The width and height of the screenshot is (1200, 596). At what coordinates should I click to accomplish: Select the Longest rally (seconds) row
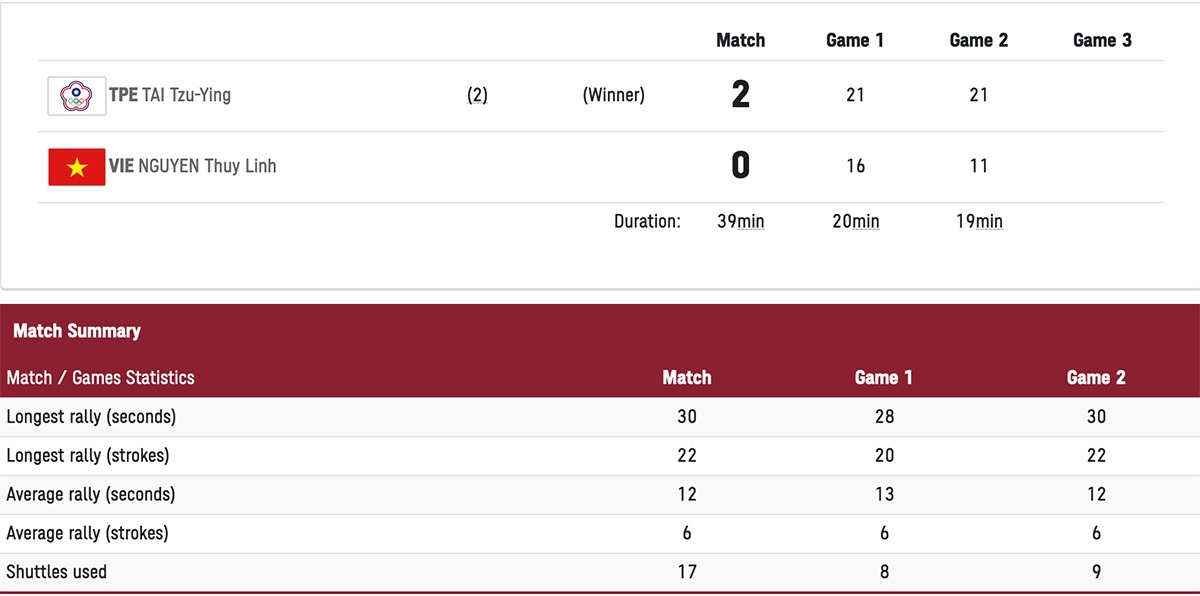click(x=600, y=417)
